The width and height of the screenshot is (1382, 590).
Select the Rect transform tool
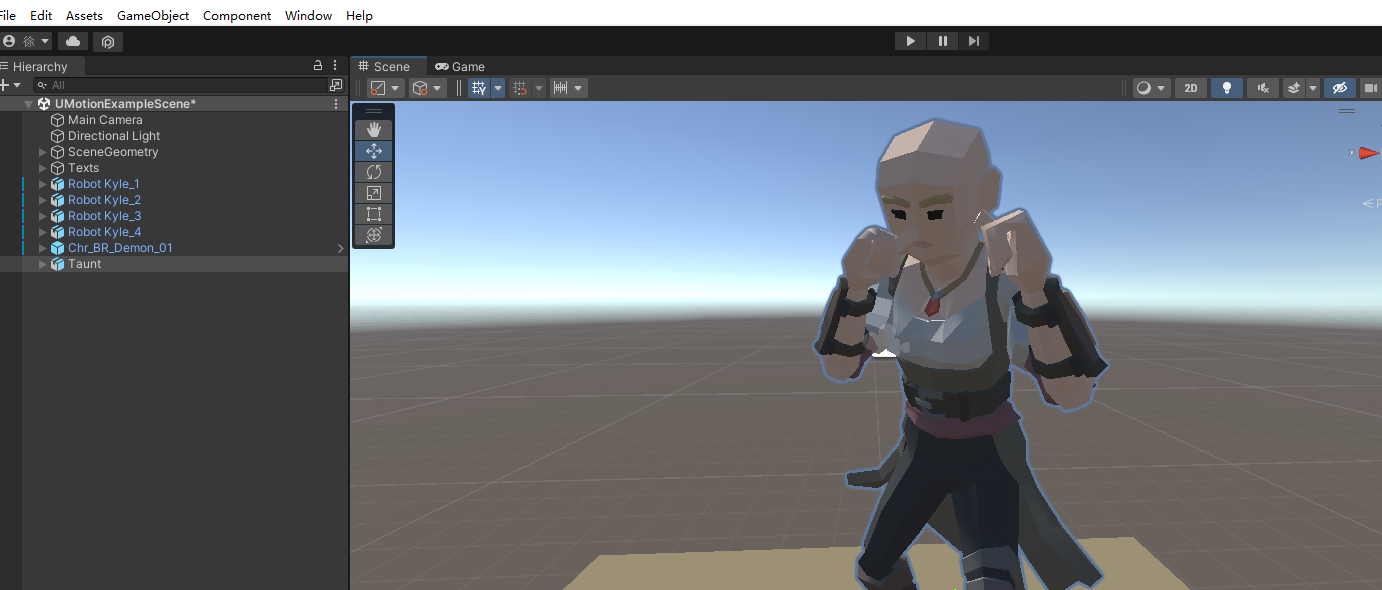pos(374,214)
